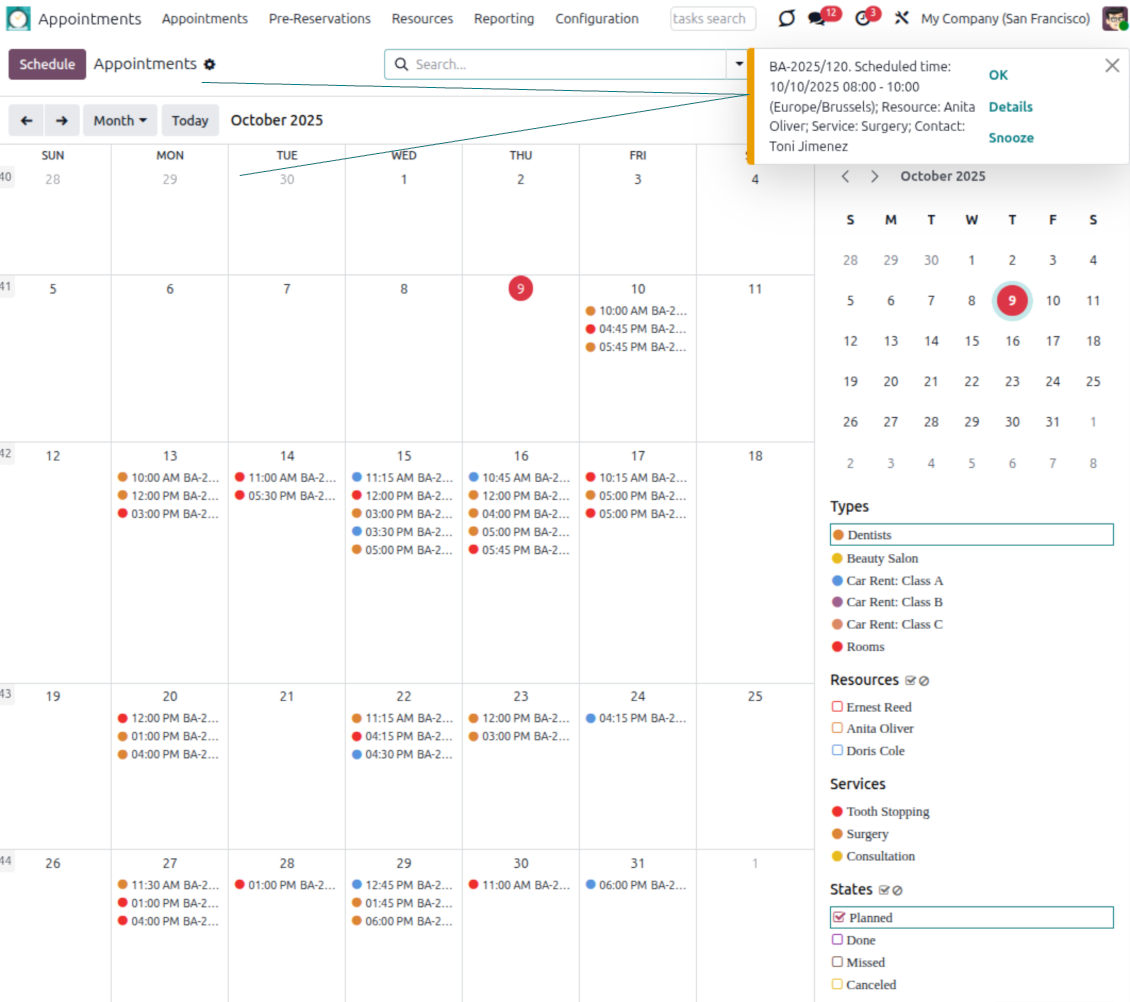This screenshot has height=1002, width=1130.
Task: Click the Schedule button
Action: pos(47,64)
